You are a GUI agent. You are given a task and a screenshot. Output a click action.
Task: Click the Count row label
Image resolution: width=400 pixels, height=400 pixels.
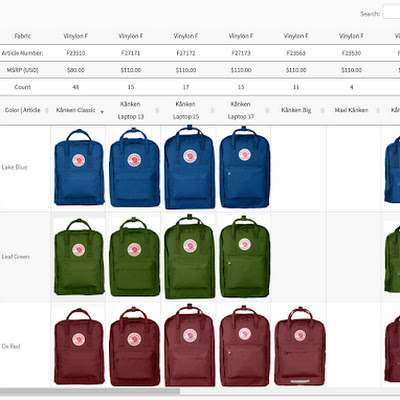23,87
